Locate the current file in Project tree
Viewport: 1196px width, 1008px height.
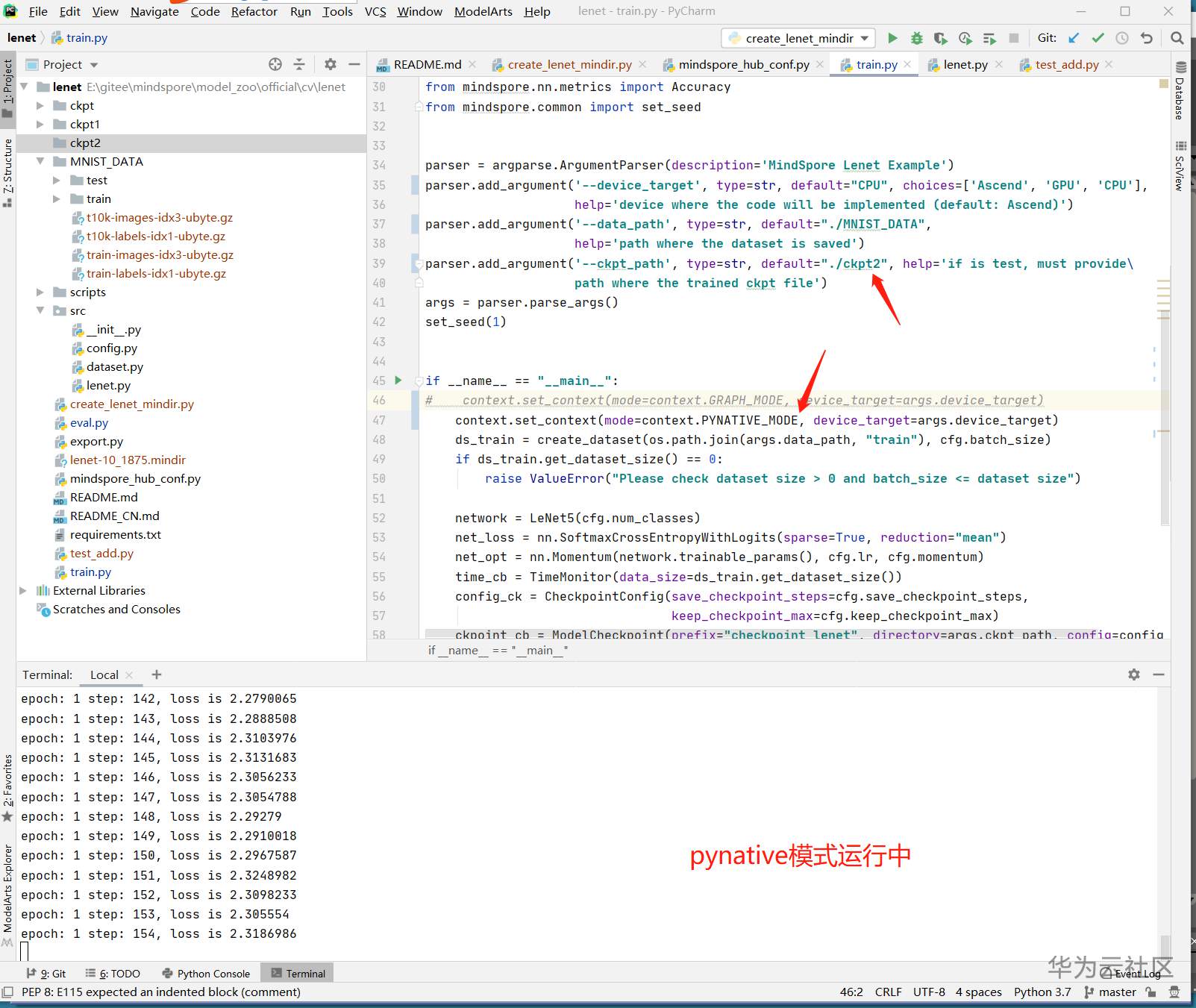275,64
